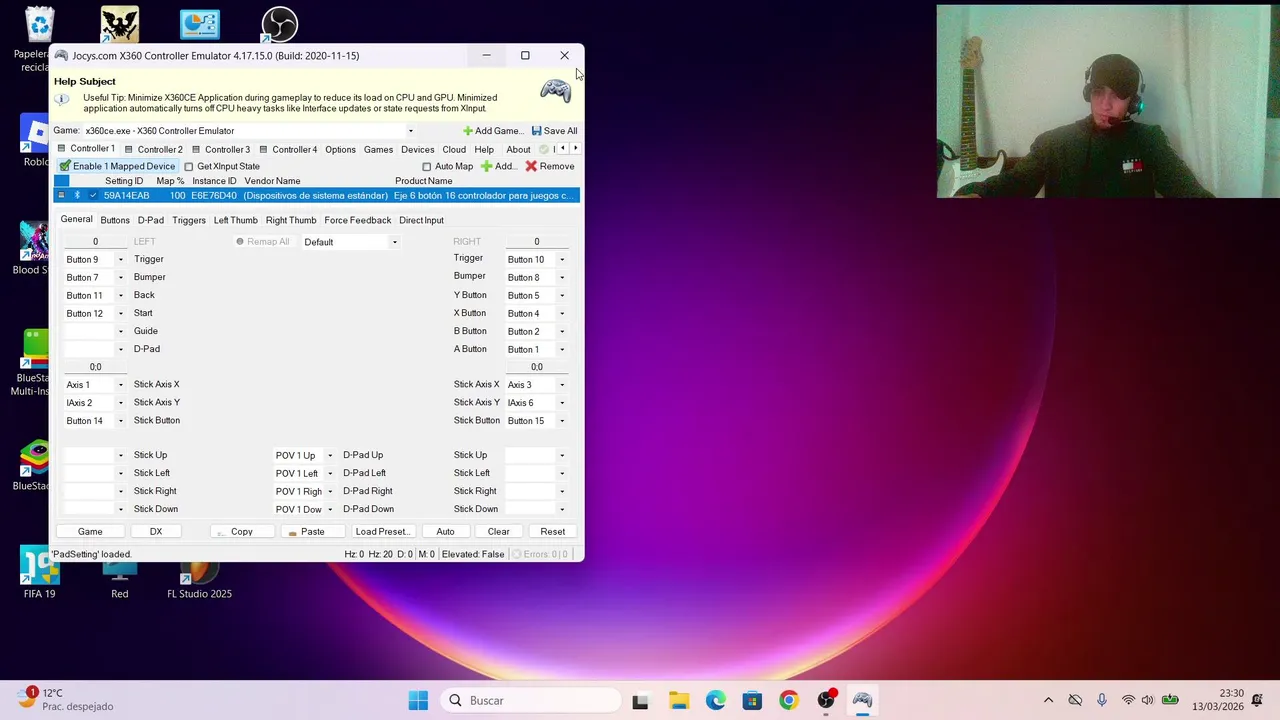The width and height of the screenshot is (1280, 720).
Task: Click the red X Remove button
Action: click(550, 166)
